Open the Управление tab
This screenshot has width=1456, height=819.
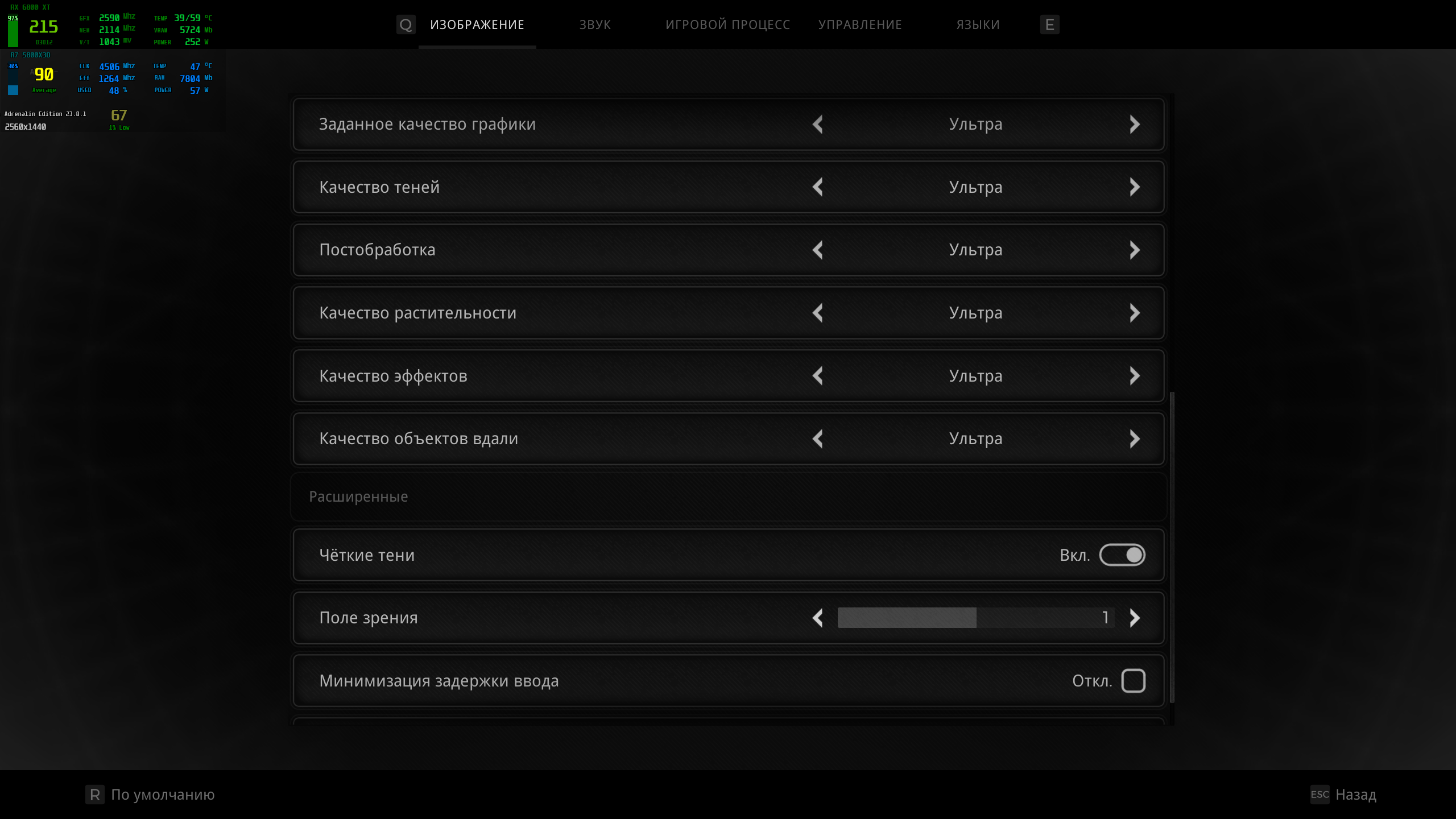click(860, 25)
